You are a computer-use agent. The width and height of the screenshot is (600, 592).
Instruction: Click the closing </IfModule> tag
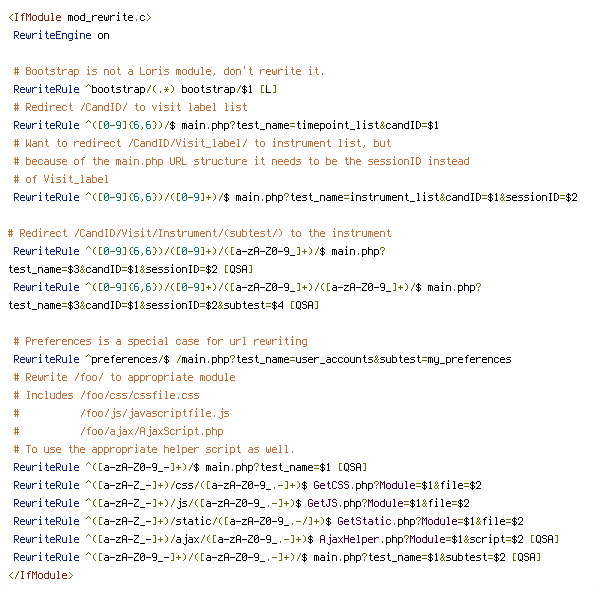click(41, 575)
